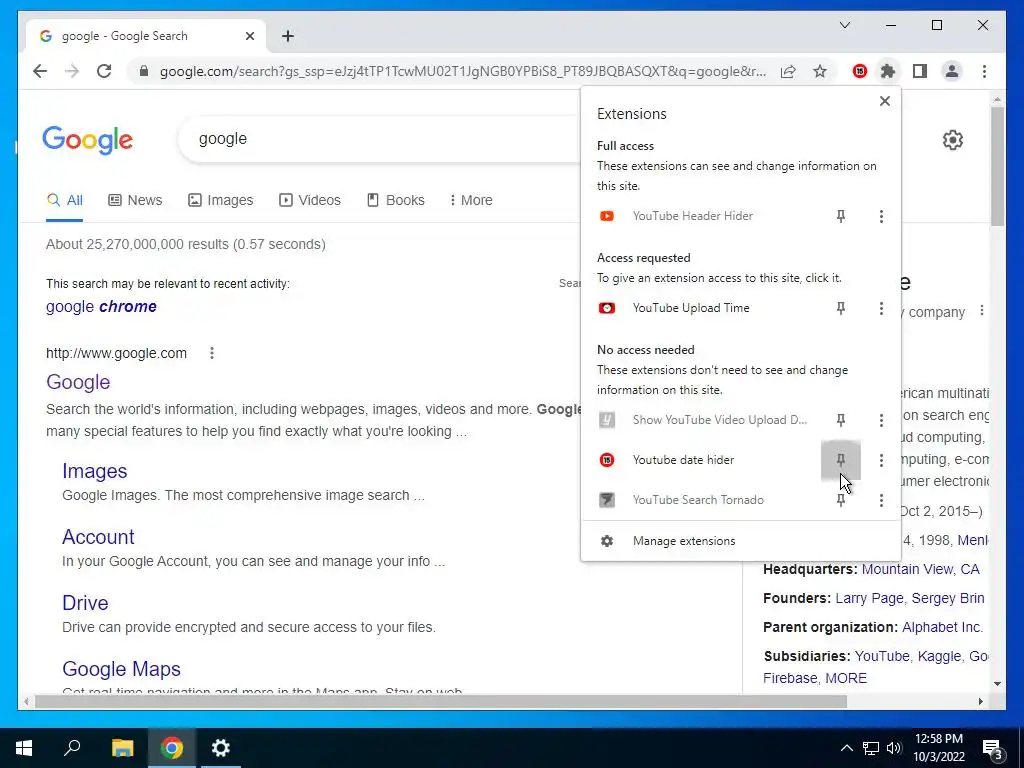Open the tab search chevron

[x=844, y=25]
